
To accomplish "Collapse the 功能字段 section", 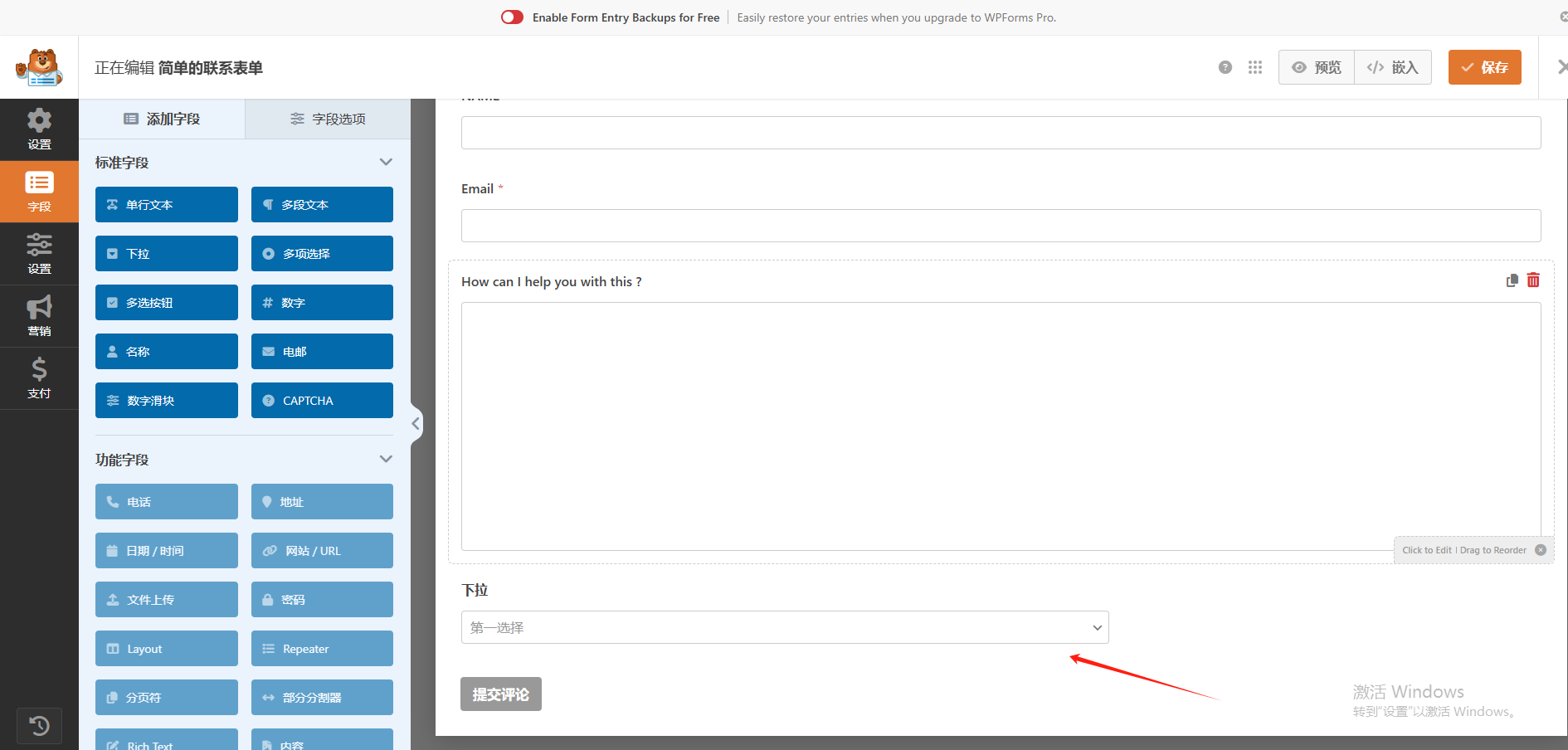I will coord(386,459).
